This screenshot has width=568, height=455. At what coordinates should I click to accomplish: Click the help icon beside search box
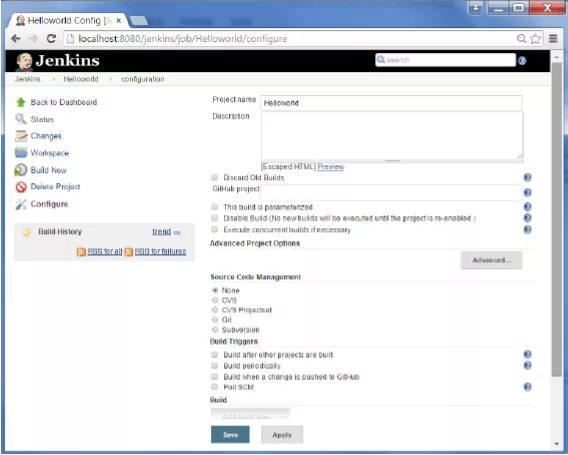point(522,60)
